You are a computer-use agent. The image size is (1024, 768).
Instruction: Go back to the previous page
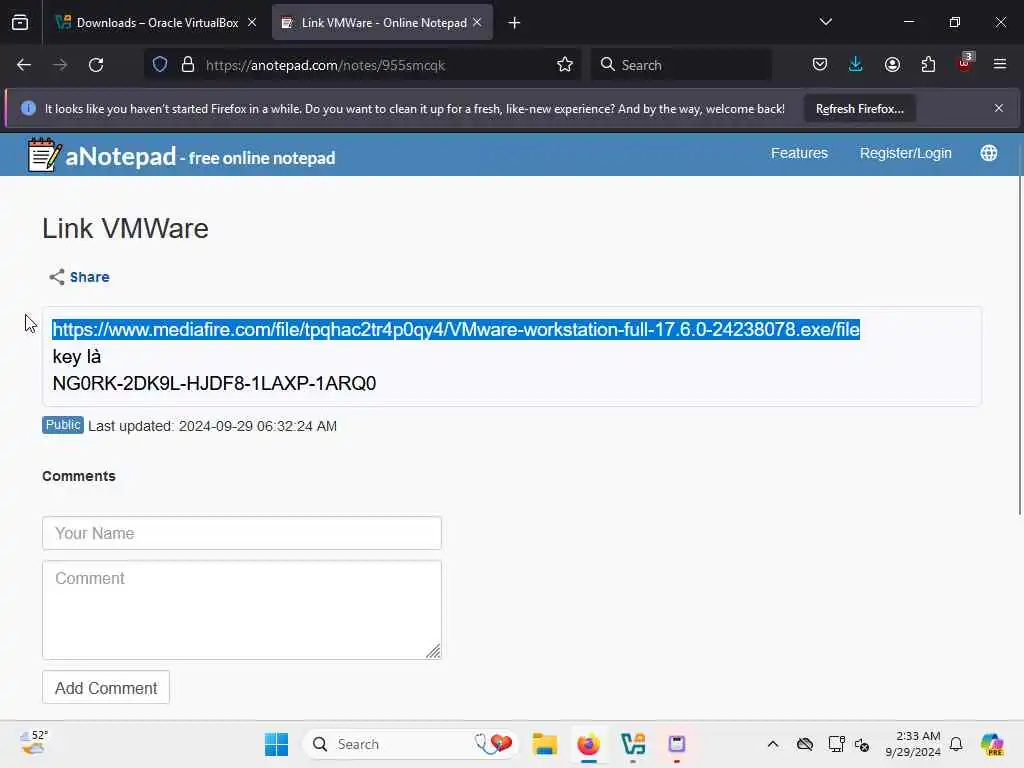(x=24, y=65)
